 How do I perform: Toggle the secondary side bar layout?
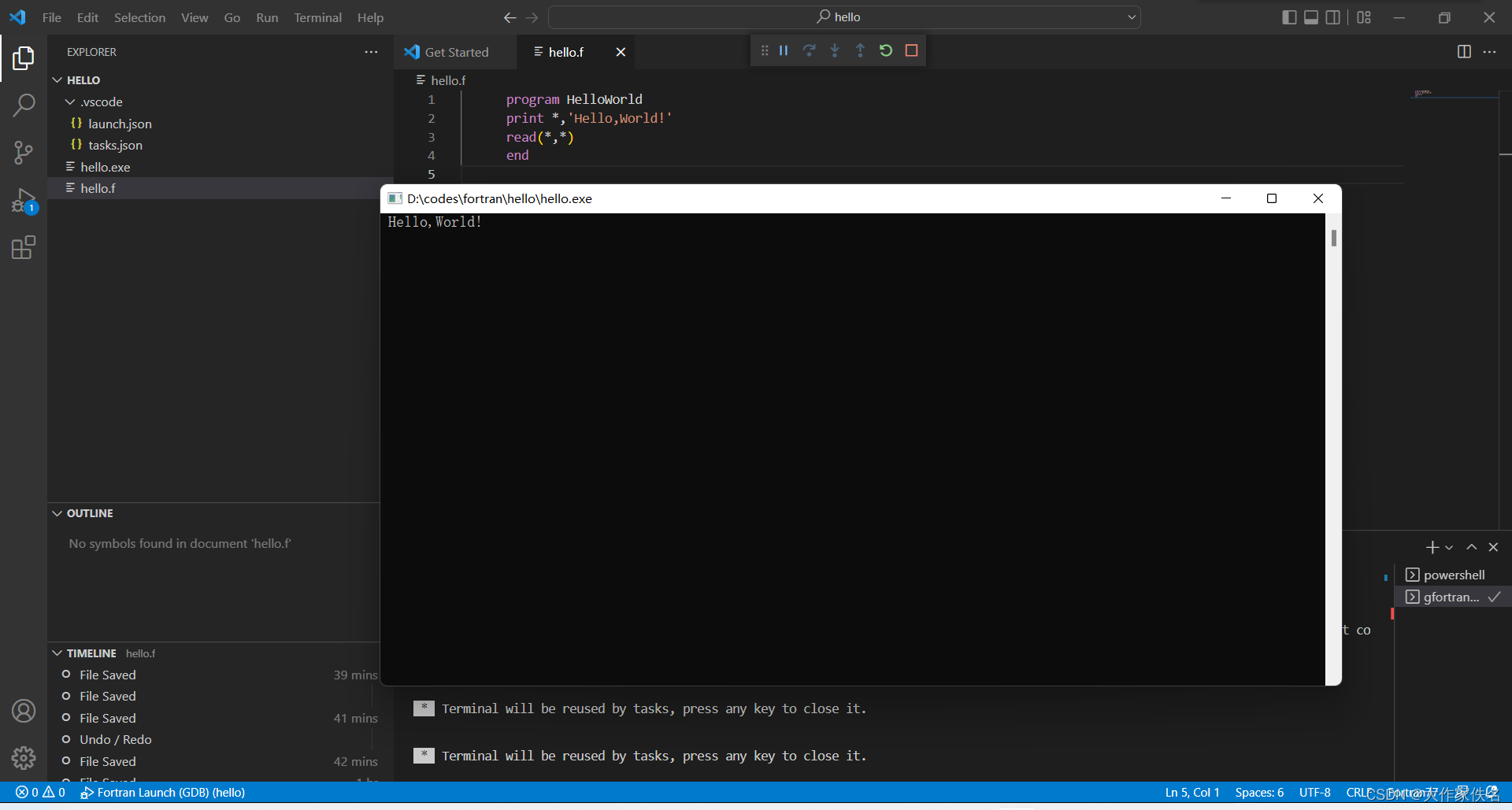tap(1333, 17)
